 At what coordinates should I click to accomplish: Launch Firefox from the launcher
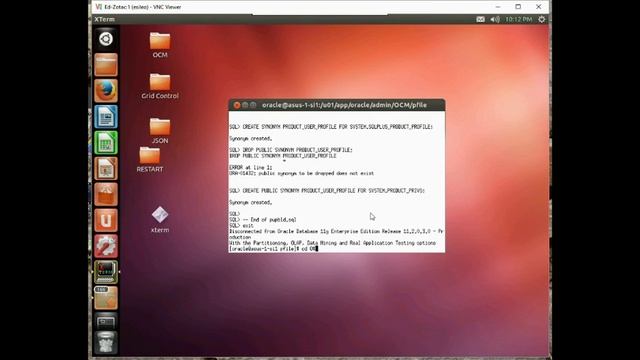tap(106, 91)
